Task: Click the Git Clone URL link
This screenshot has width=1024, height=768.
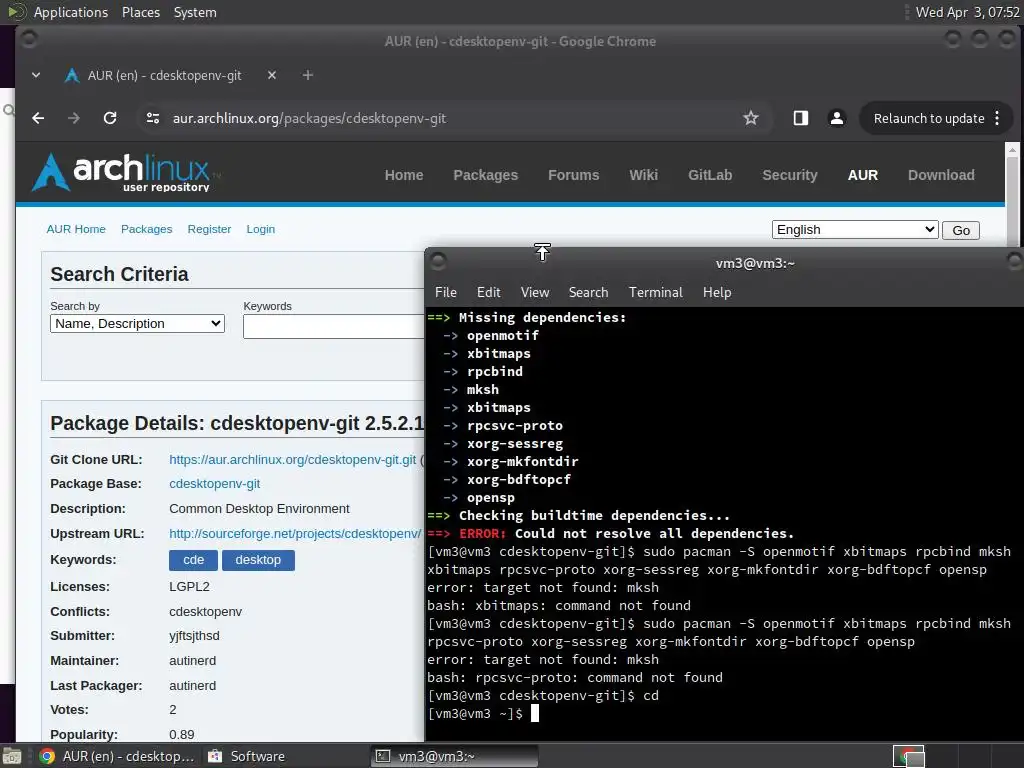Action: 292,460
